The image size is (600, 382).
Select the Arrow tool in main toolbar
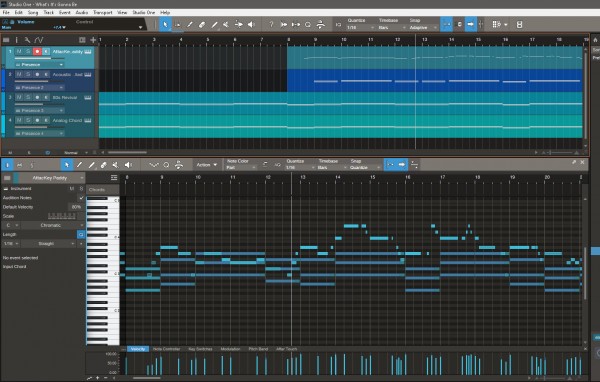(x=165, y=24)
